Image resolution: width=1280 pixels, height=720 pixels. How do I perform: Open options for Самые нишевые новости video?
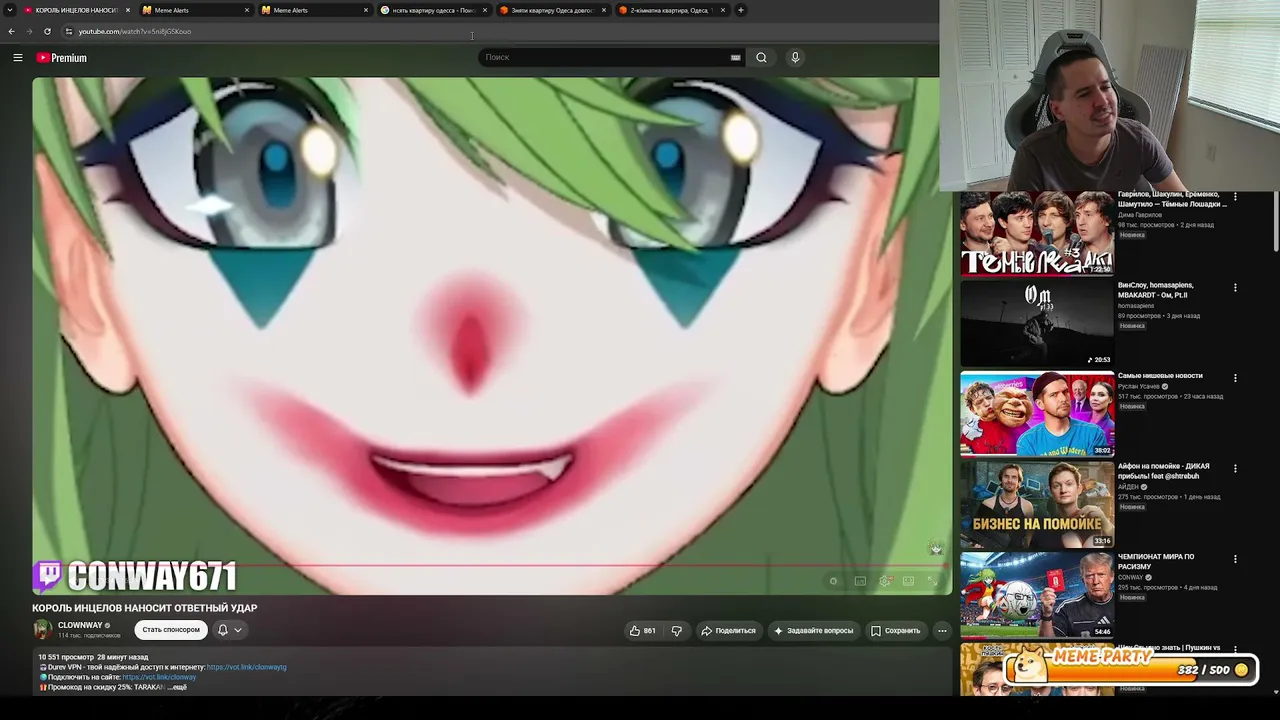click(1235, 378)
